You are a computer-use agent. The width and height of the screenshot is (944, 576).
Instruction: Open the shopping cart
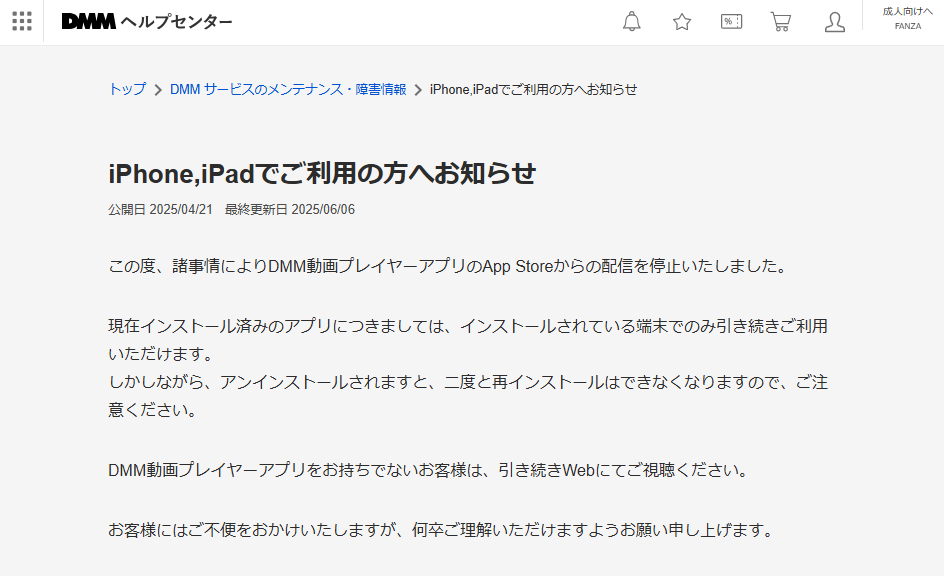click(x=781, y=21)
